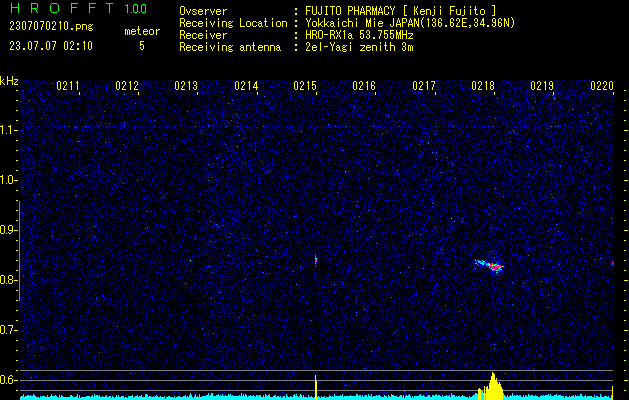Click the bright meteor echo near 0218
Image resolution: width=629 pixels, height=400 pixels.
[491, 265]
